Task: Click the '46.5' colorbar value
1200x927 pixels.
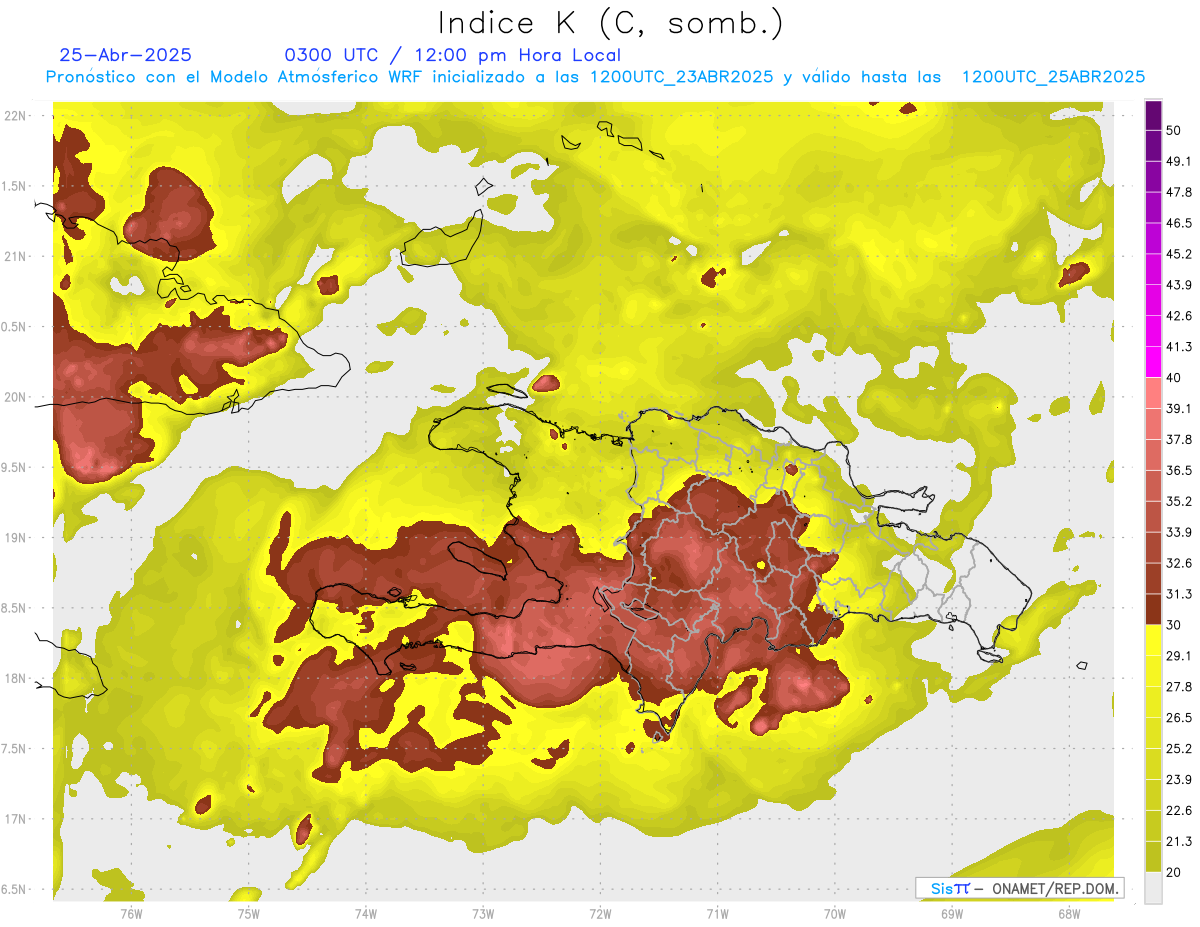Action: (1179, 223)
